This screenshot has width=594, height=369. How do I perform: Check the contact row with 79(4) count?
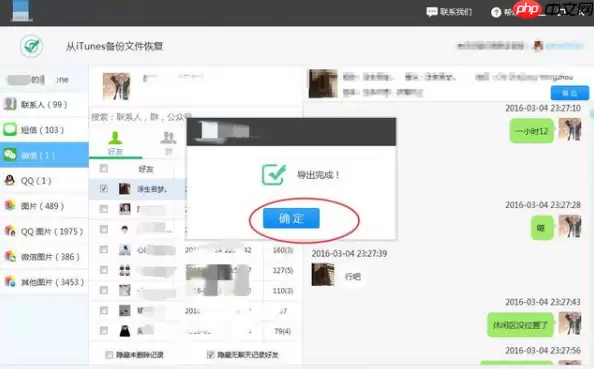pos(104,331)
